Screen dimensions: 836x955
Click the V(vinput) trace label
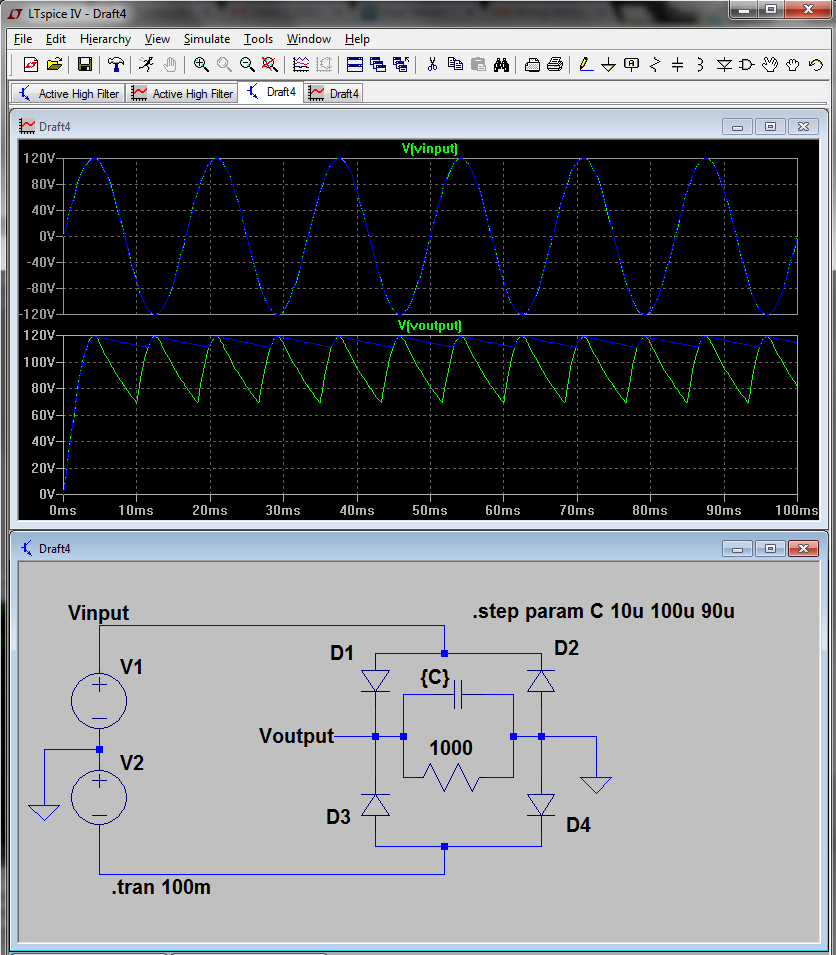429,149
